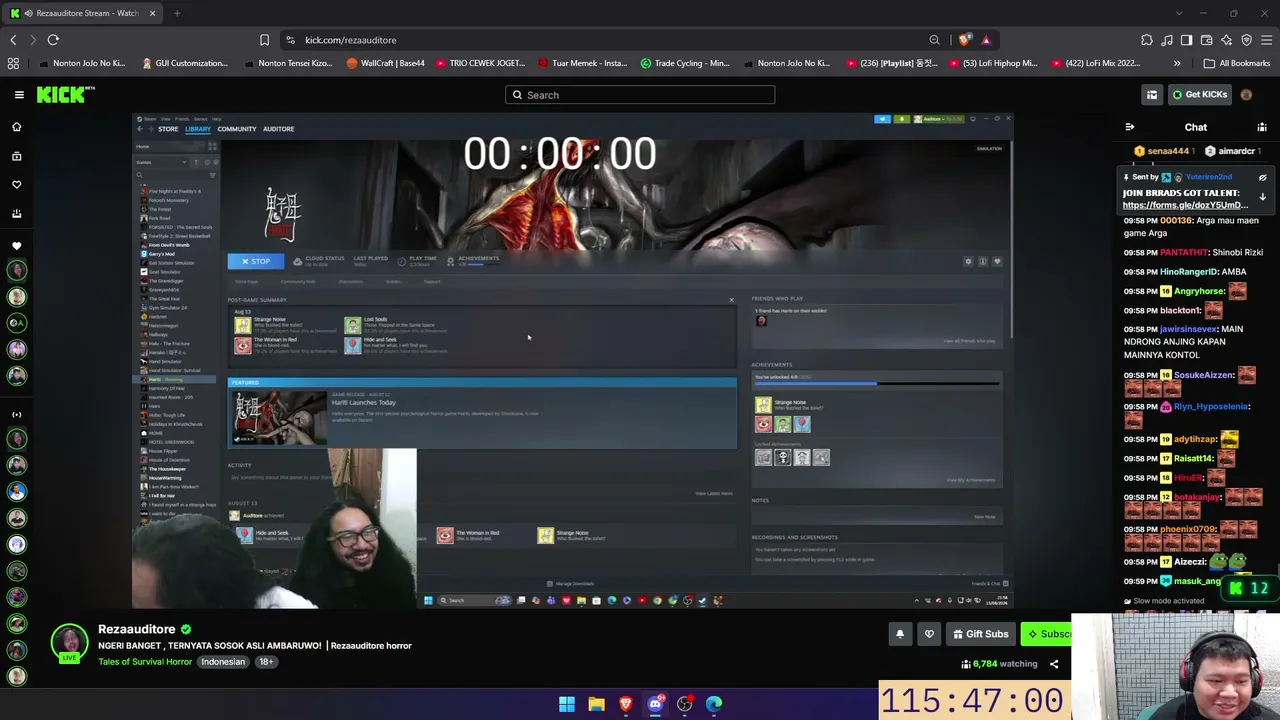This screenshot has height=720, width=1280.
Task: Expand the pinned message with down arrow
Action: tap(1262, 197)
